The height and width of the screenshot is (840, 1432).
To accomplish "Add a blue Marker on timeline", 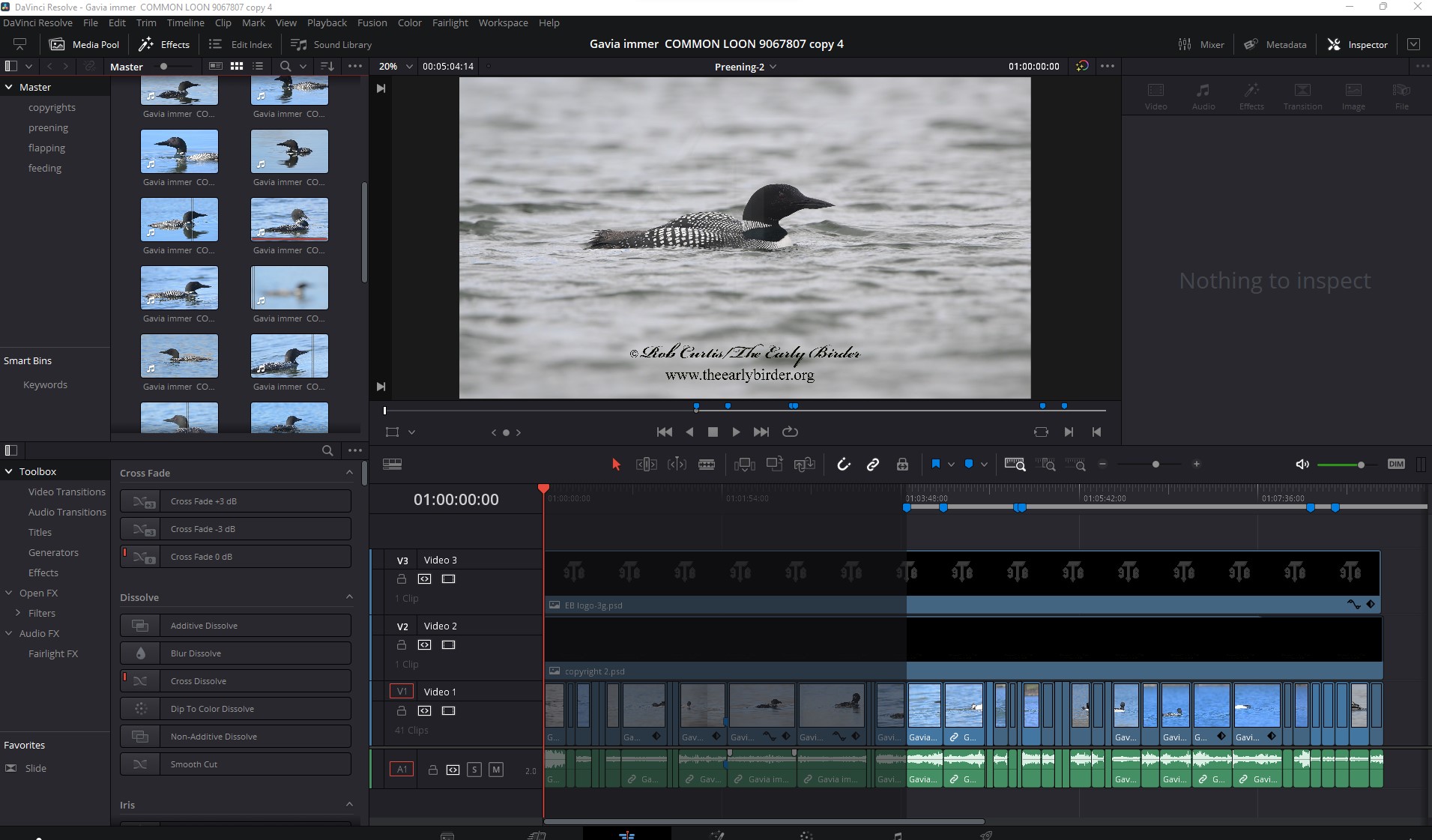I will coord(968,464).
